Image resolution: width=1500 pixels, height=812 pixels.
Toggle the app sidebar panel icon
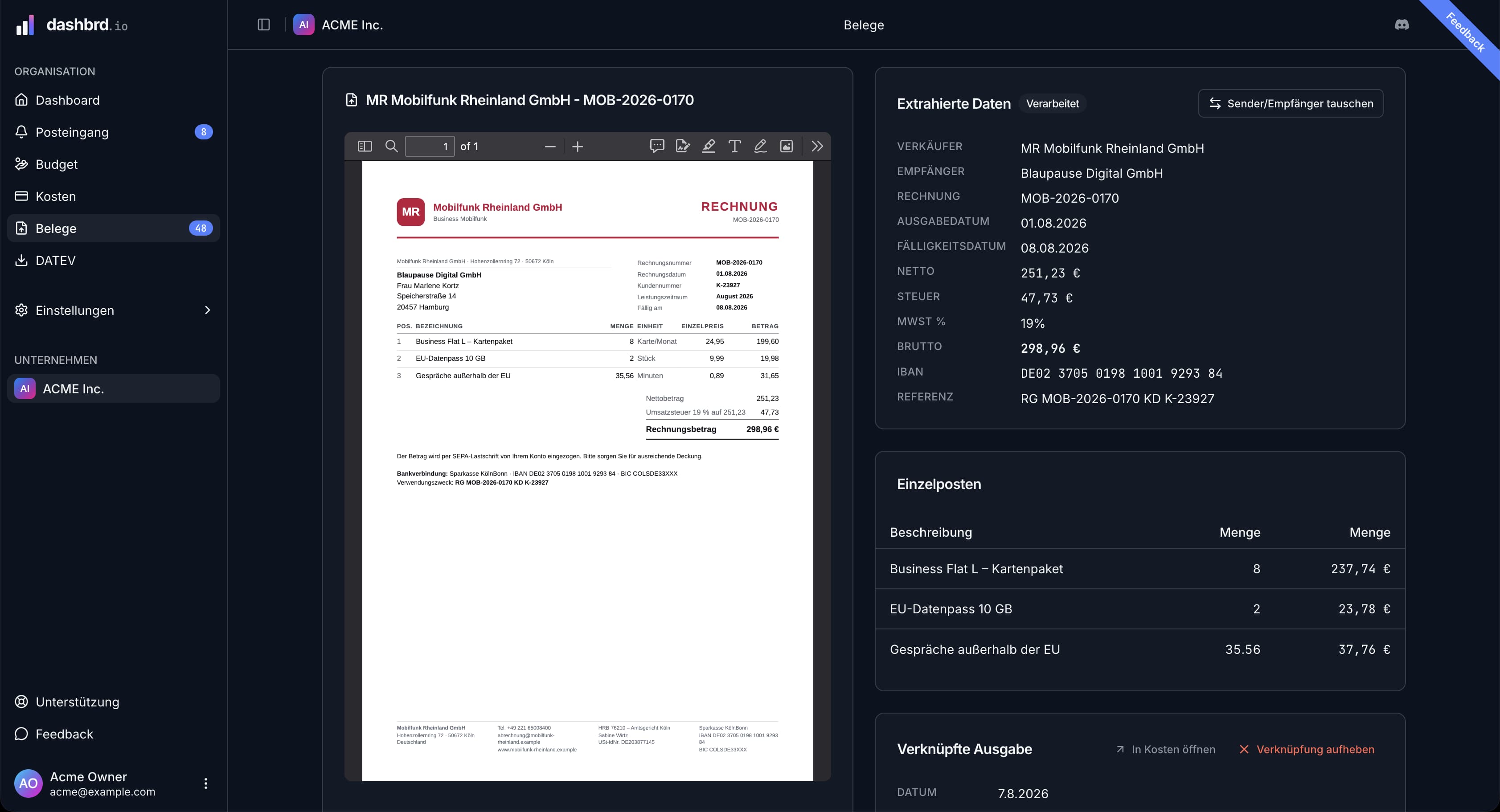264,24
